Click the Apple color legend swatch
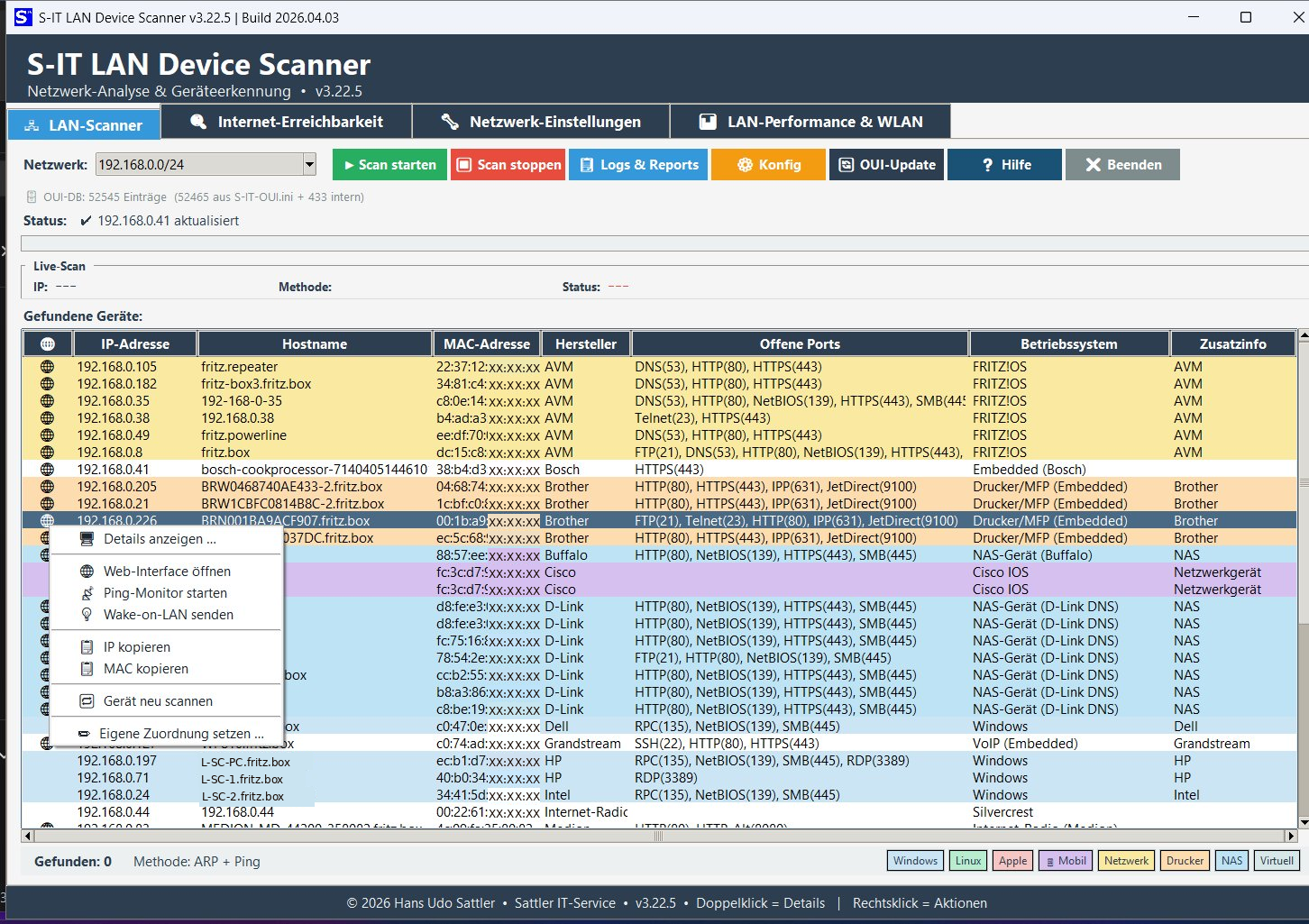Viewport: 1309px width, 924px height. tap(1012, 861)
